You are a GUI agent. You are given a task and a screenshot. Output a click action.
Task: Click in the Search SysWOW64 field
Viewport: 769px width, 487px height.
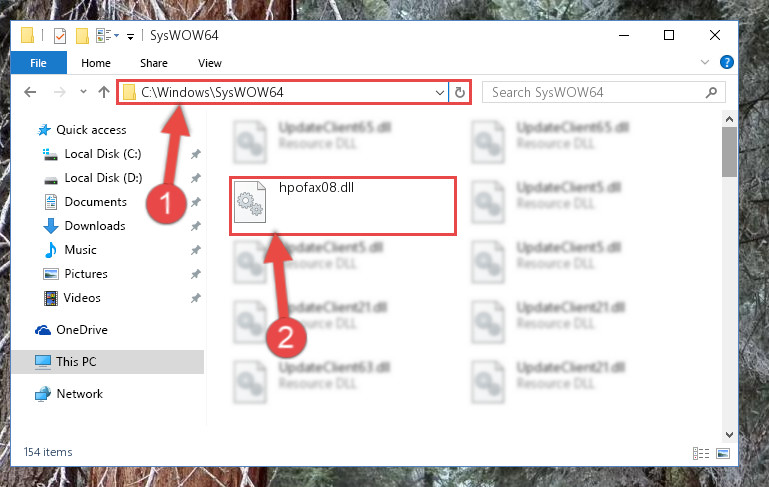(x=593, y=92)
